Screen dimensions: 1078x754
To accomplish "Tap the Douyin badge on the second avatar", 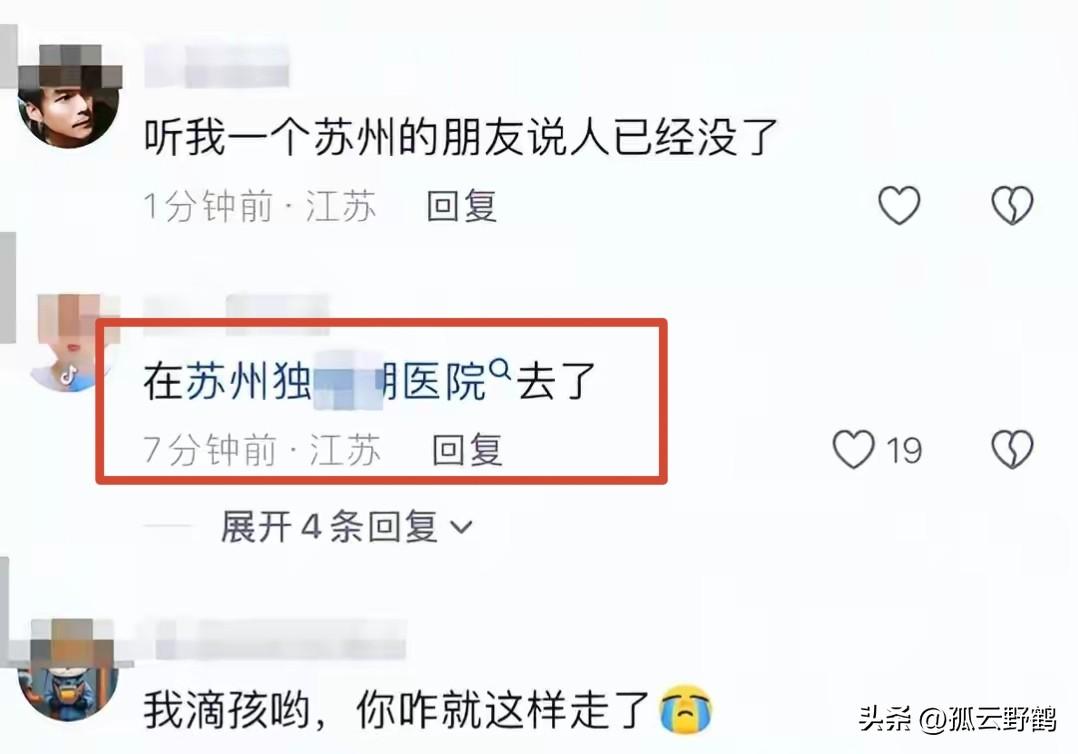I will point(68,375).
